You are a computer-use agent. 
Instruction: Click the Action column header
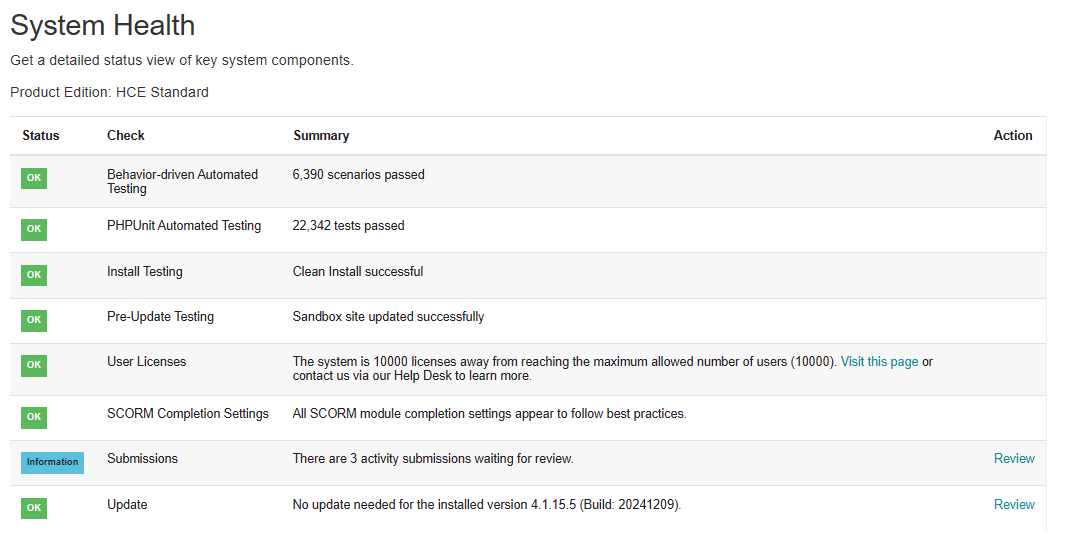tap(1013, 136)
